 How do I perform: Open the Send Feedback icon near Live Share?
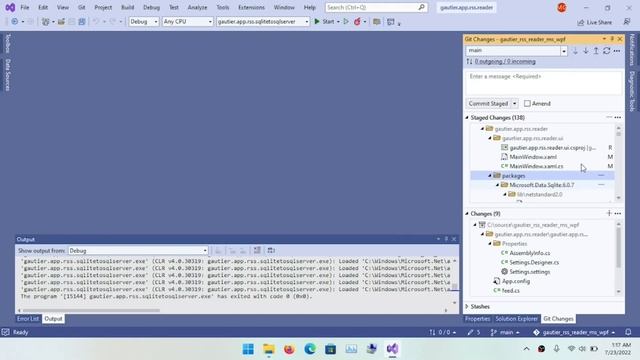pyautogui.click(x=627, y=22)
